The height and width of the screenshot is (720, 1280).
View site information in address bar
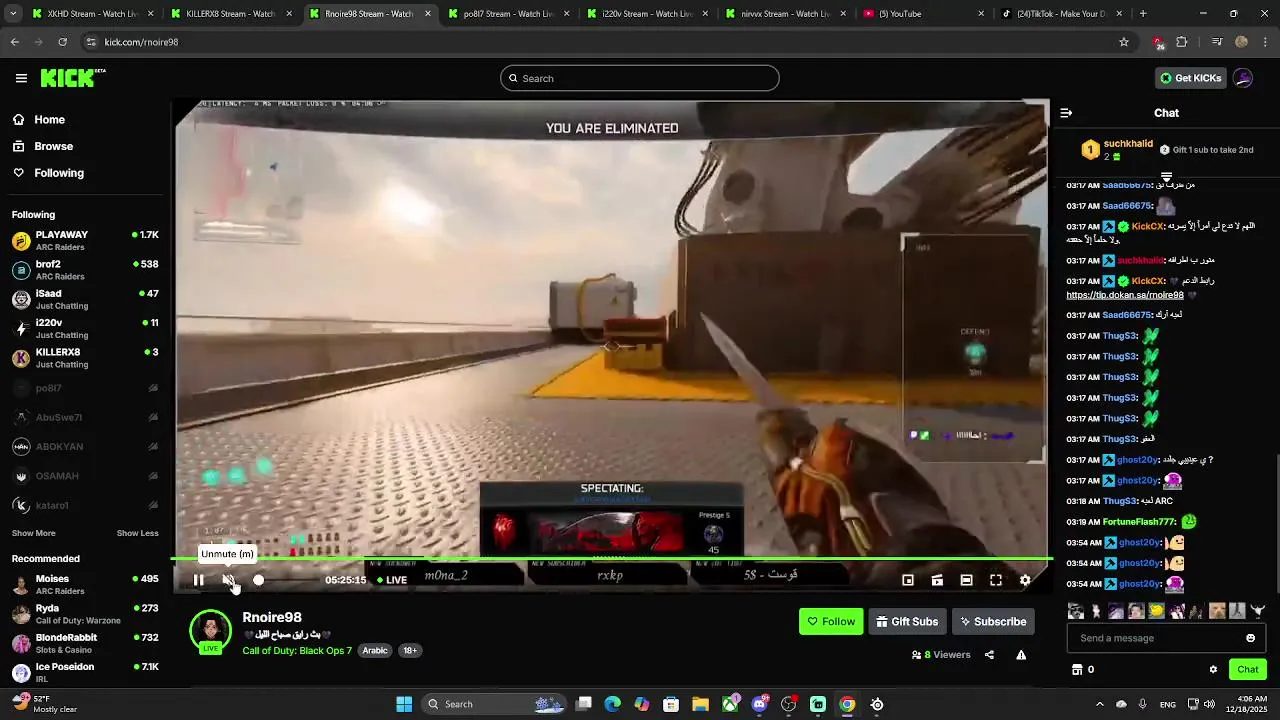91,42
